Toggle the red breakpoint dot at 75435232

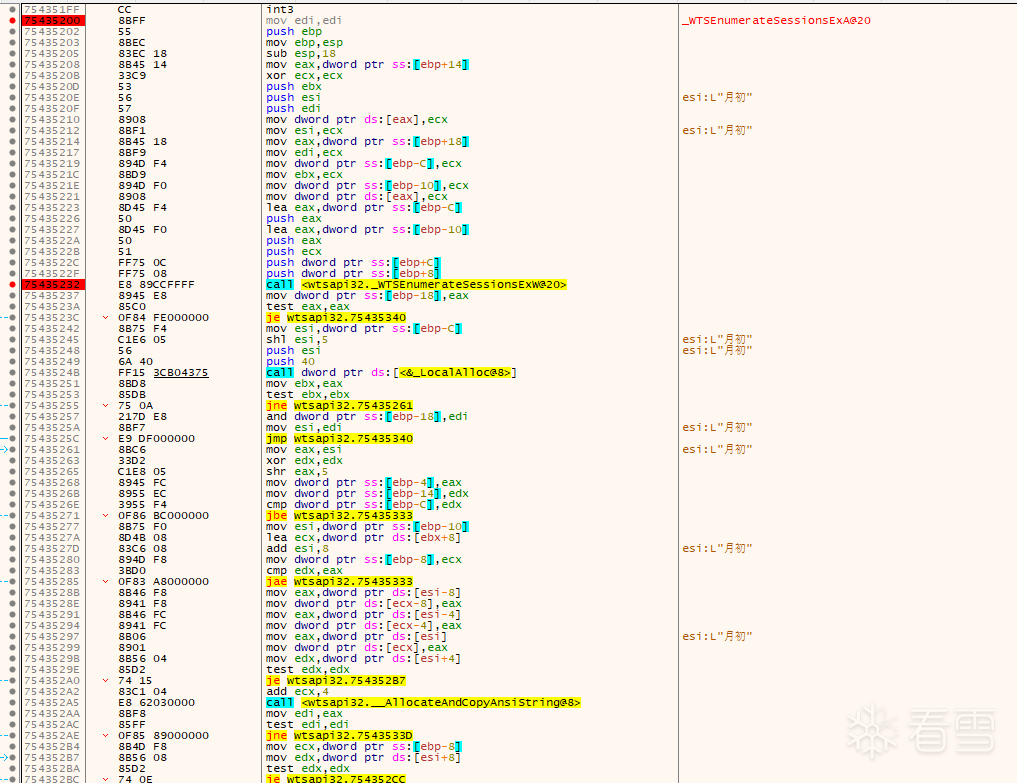(x=12, y=285)
